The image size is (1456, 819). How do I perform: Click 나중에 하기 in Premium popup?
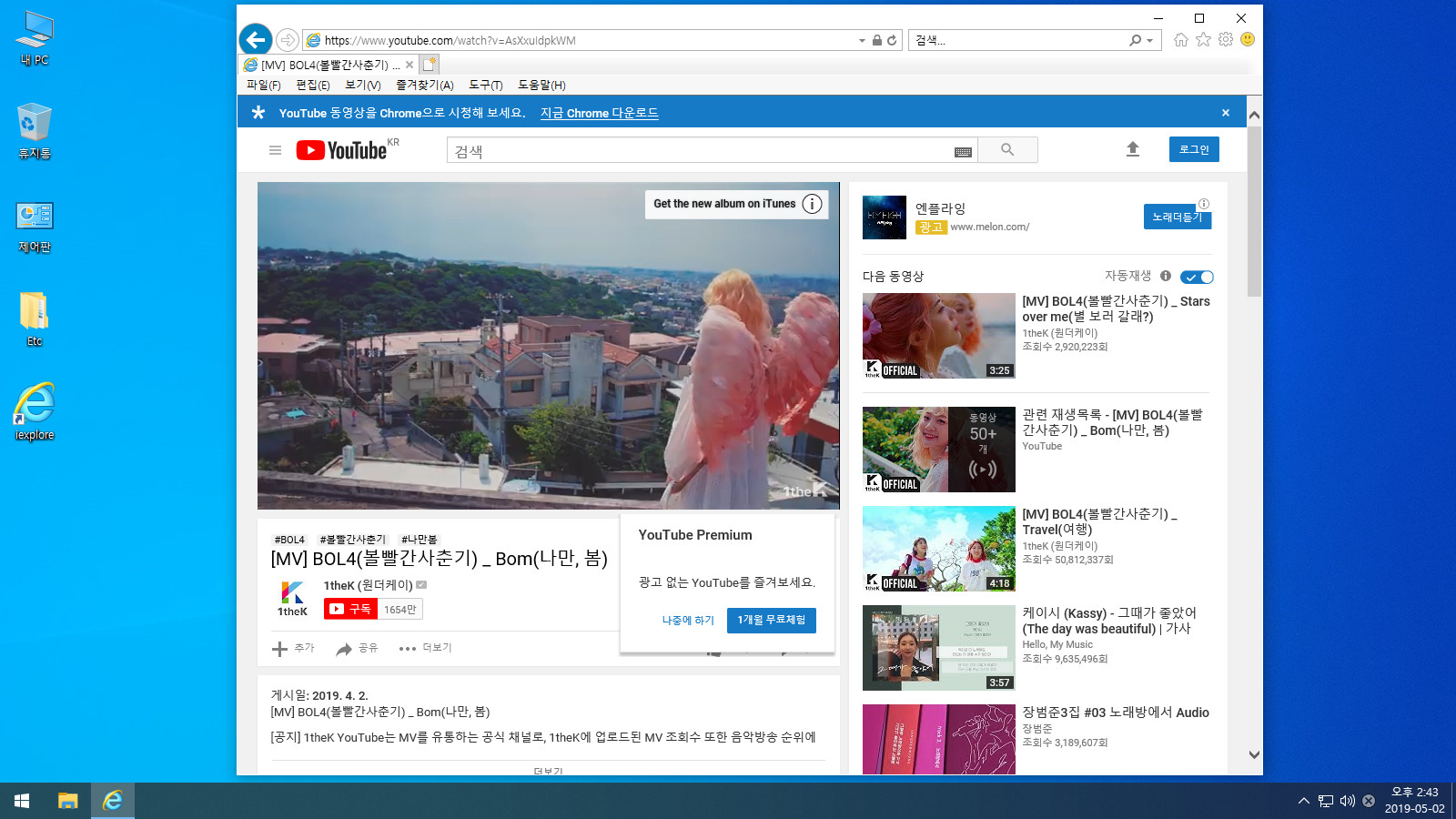[688, 621]
